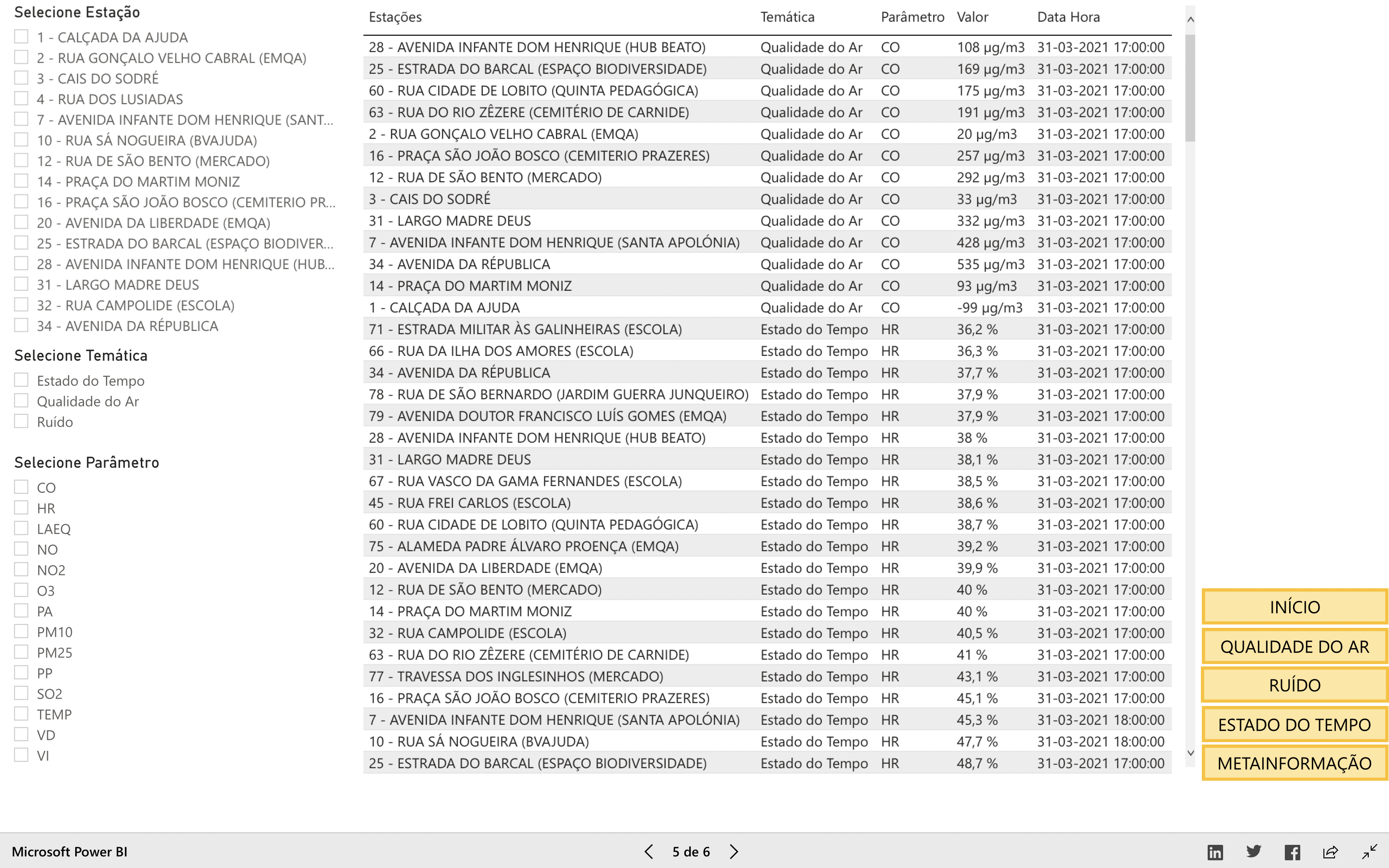Select the 428 µg/m3 value cell
This screenshot has height=868, width=1389.
(990, 242)
